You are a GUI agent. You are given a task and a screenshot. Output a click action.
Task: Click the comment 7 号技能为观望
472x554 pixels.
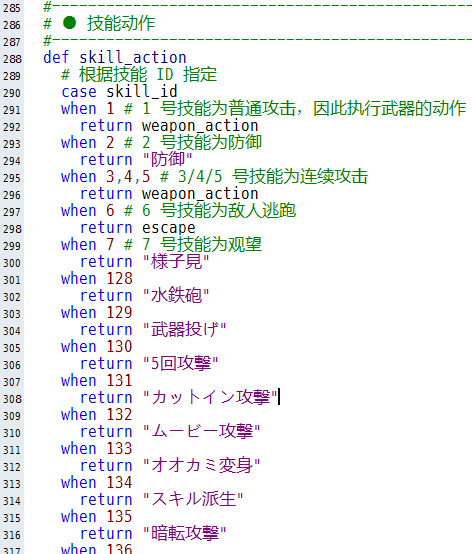pyautogui.click(x=202, y=244)
